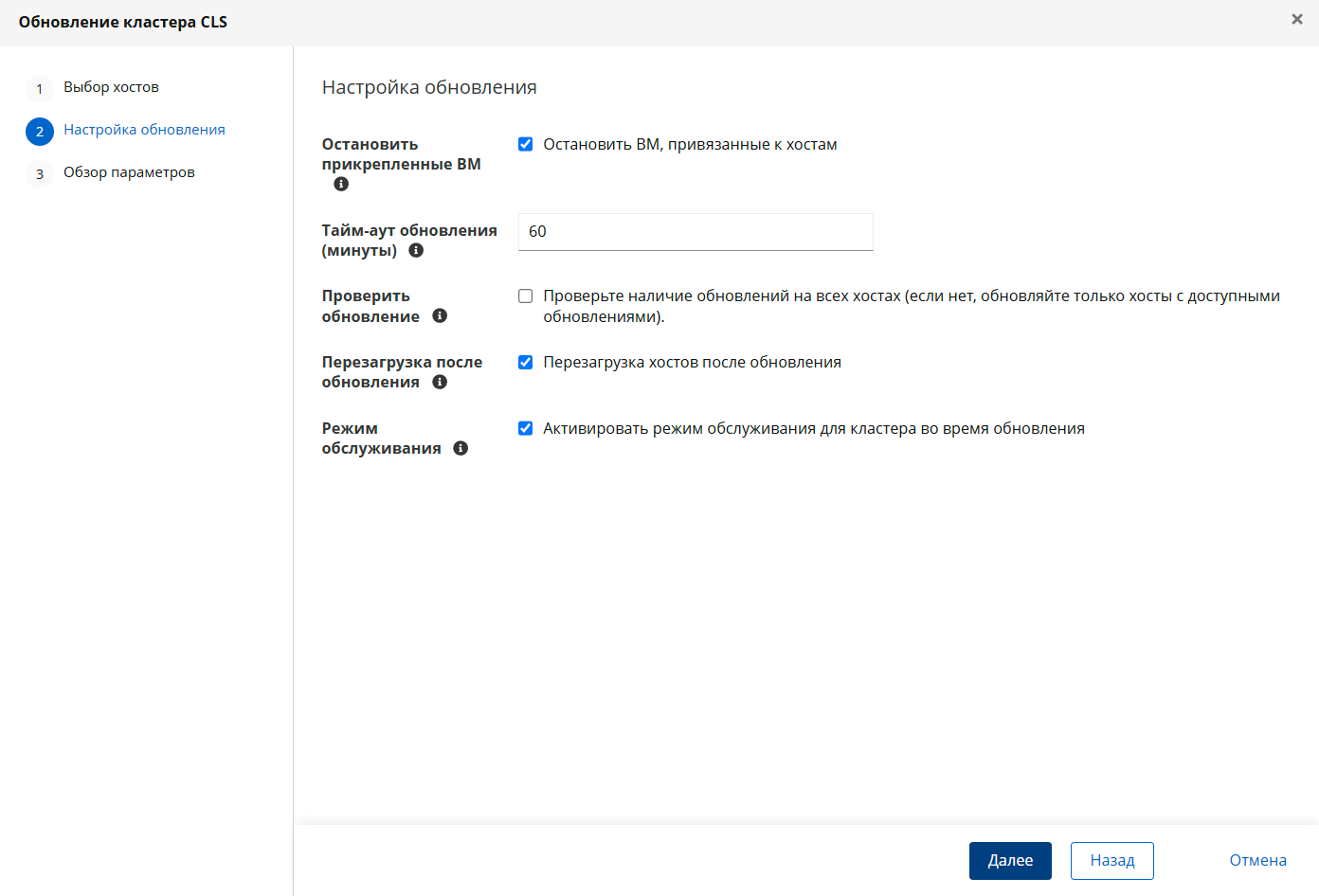The height and width of the screenshot is (896, 1319).
Task: Click the Настройка обновления page heading
Action: 429,87
